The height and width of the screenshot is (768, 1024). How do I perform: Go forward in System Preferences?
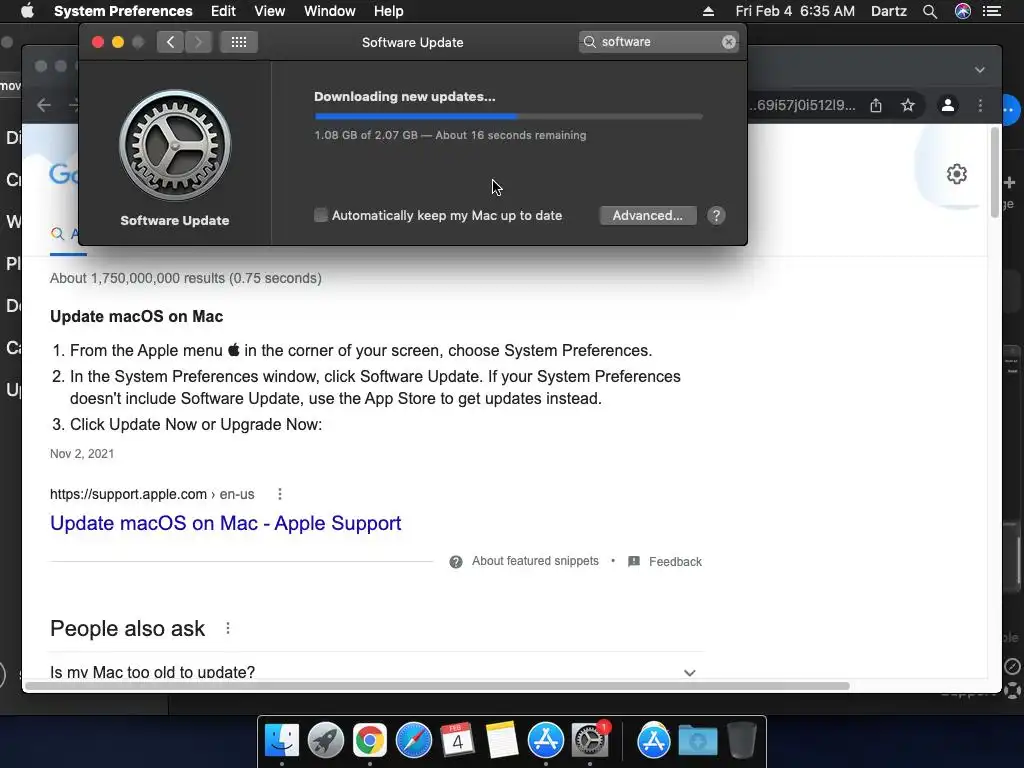pos(199,42)
